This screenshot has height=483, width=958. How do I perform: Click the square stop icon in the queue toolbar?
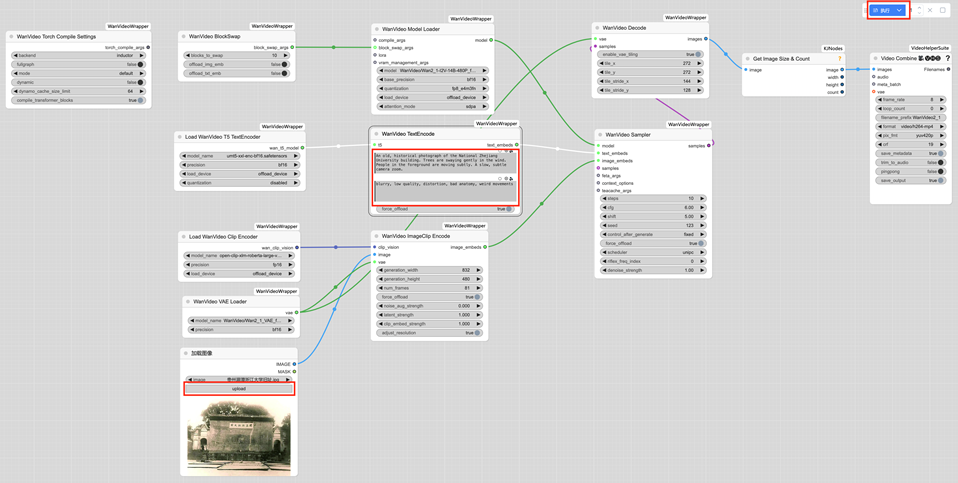[x=943, y=10]
